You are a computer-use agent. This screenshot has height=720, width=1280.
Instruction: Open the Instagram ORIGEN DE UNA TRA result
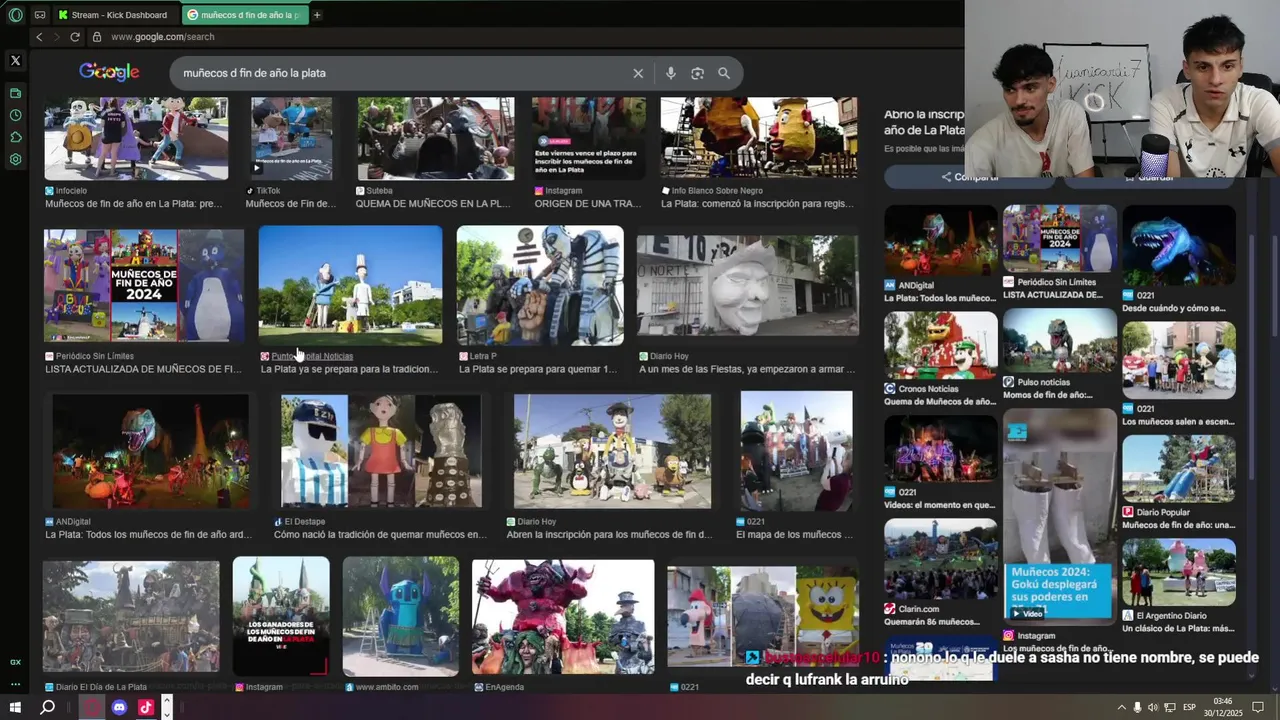(589, 138)
